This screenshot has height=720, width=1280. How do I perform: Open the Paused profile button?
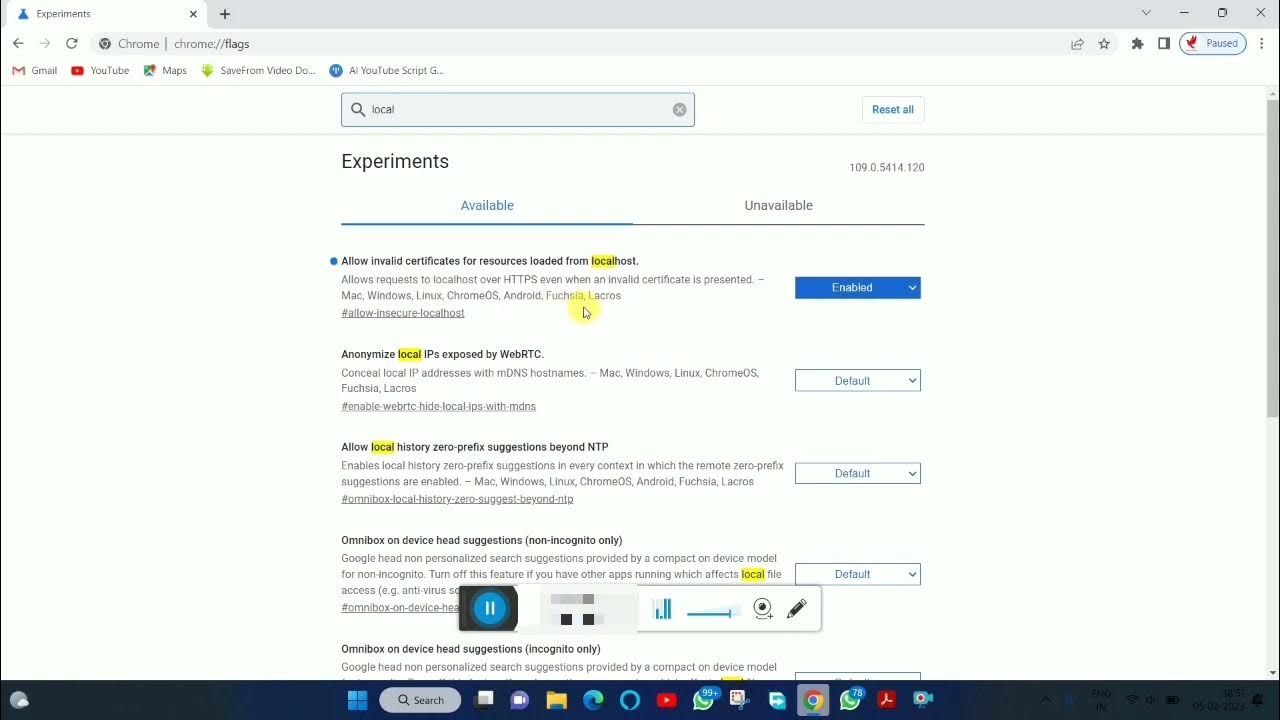(1212, 44)
